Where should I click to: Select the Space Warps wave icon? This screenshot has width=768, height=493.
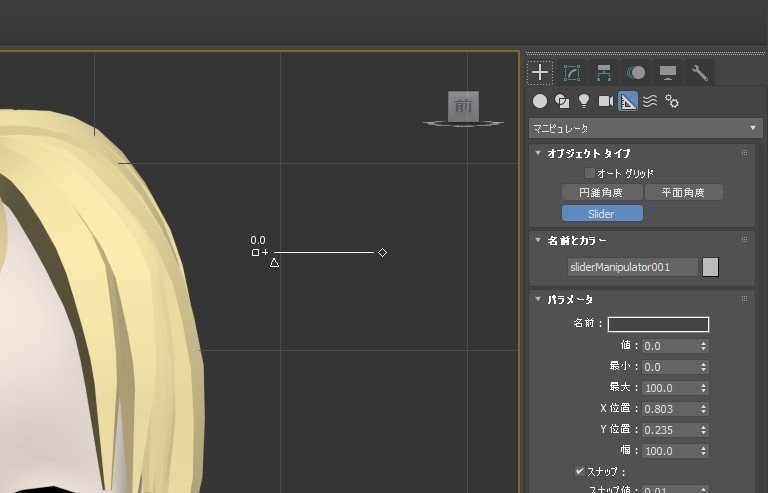click(x=650, y=101)
